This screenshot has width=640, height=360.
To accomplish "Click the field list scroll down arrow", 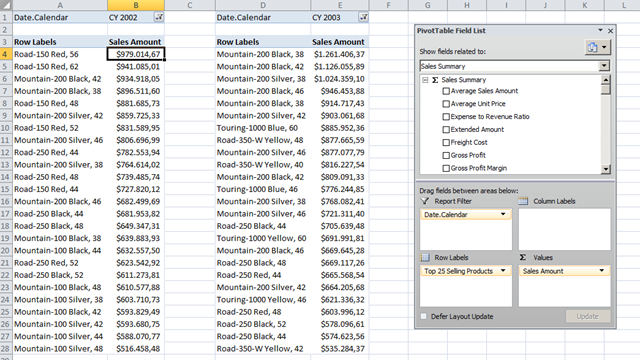I will (x=606, y=169).
